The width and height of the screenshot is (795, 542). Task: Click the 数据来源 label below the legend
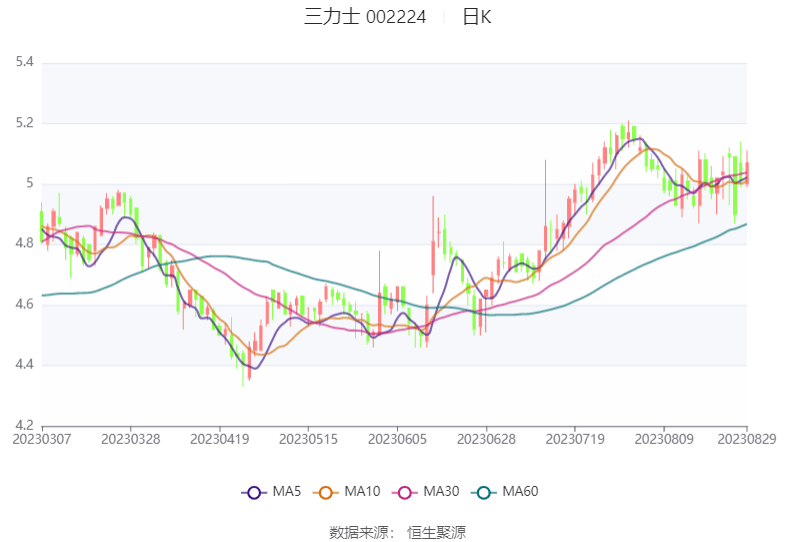tap(359, 532)
